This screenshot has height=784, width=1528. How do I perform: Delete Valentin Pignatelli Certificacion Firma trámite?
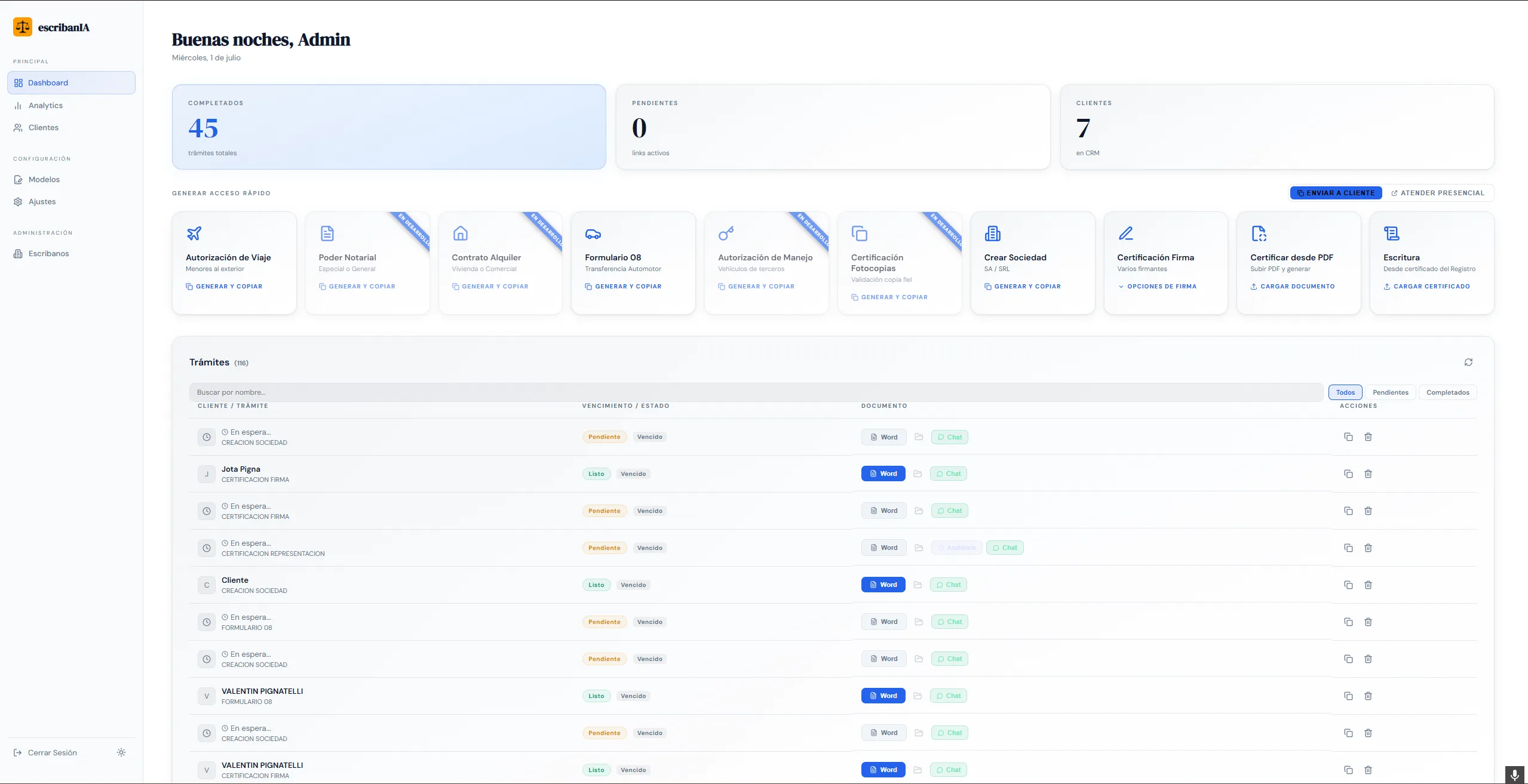[x=1368, y=770]
